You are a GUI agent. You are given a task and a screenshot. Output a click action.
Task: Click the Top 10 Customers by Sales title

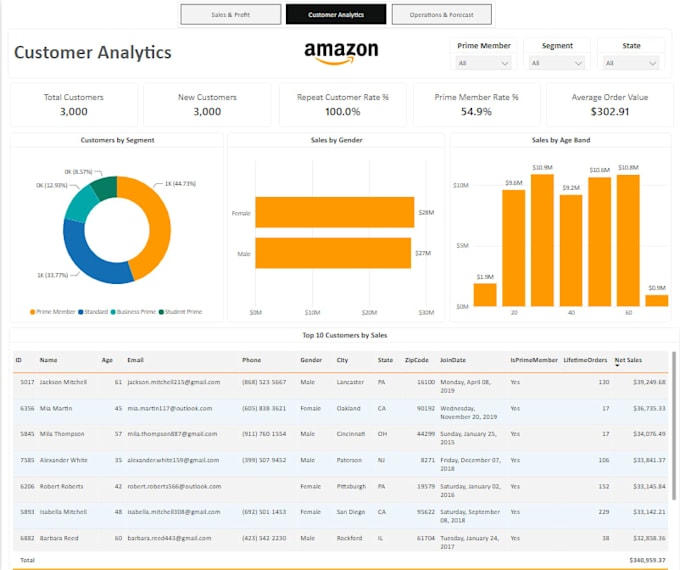click(x=345, y=335)
